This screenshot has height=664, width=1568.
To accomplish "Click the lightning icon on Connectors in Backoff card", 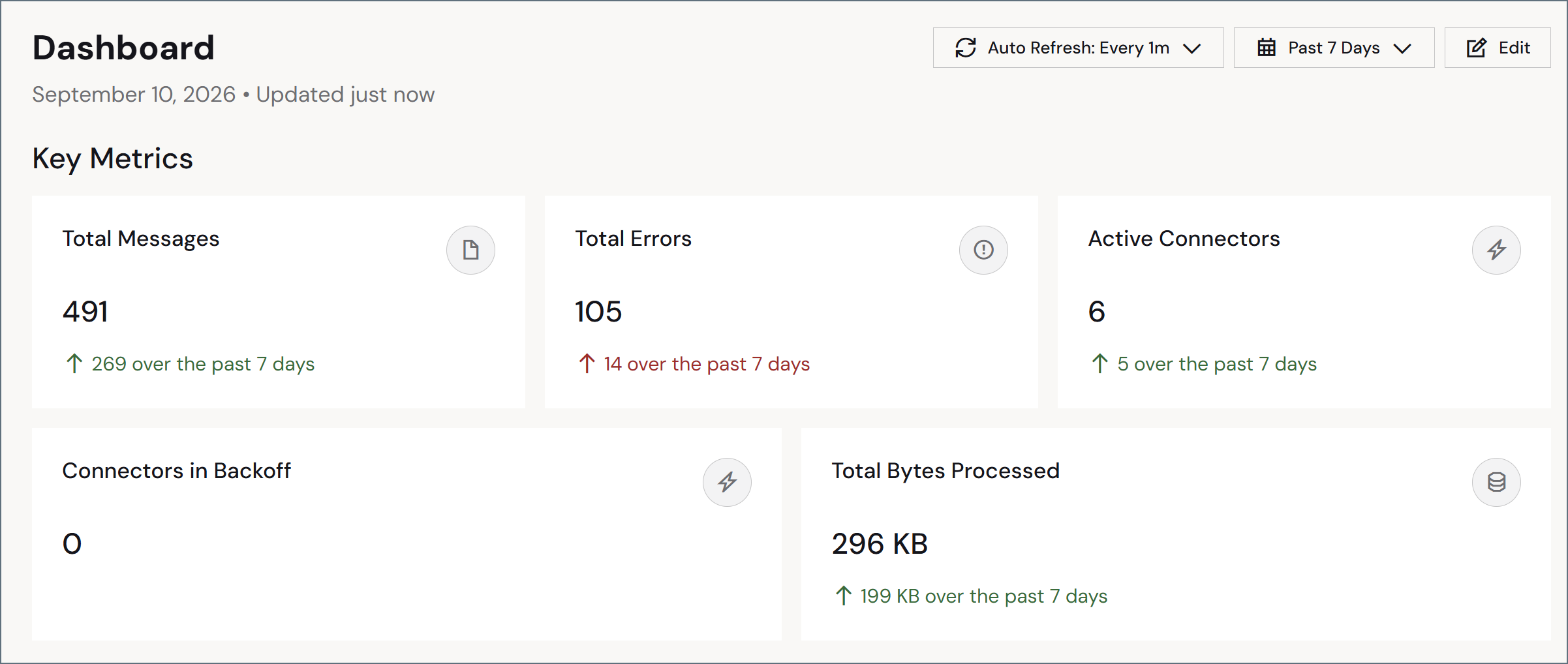I will 727,482.
